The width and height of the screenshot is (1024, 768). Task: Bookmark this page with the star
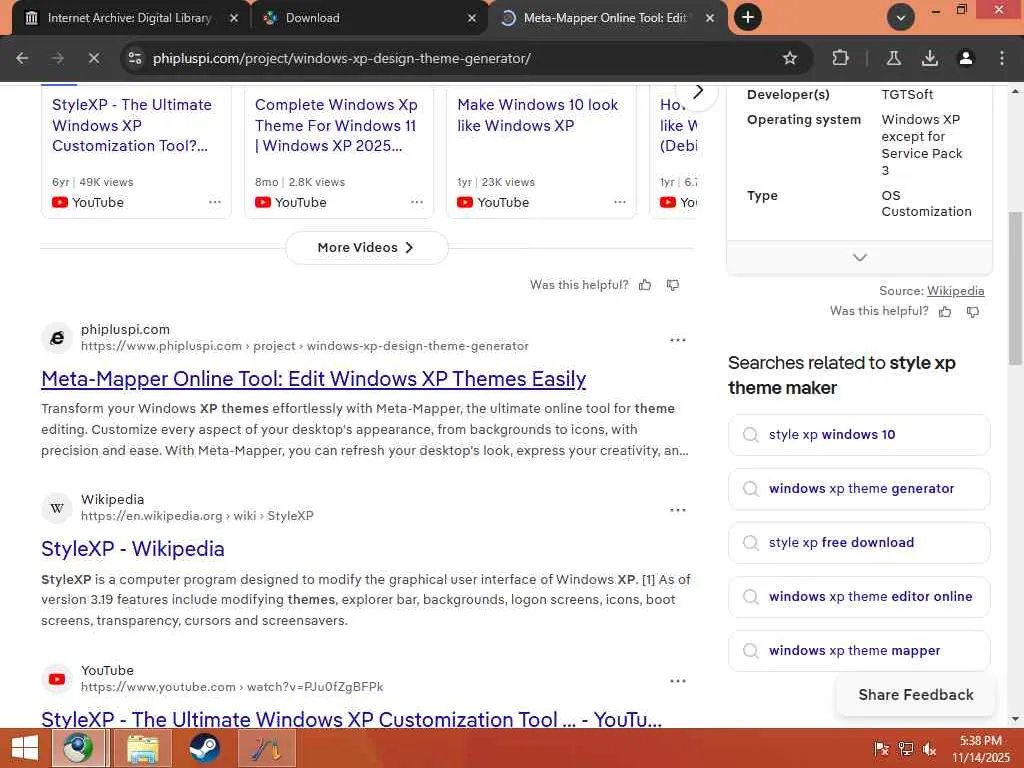(790, 58)
